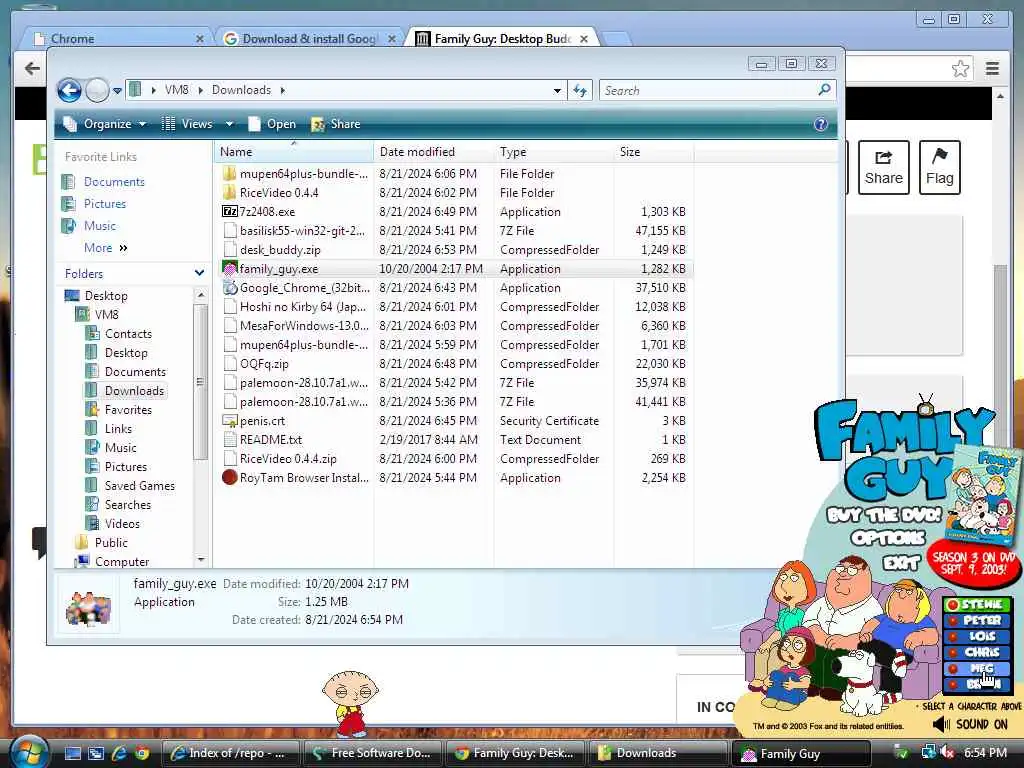1024x768 pixels.
Task: Click the Explorer forward navigation arrow
Action: point(97,90)
